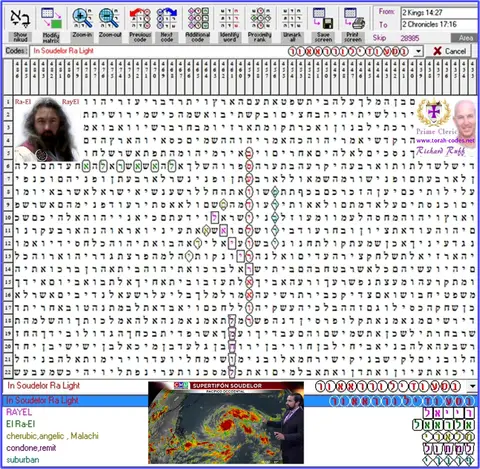Open the Codes dropdown arrow beside Cancel

[418, 52]
